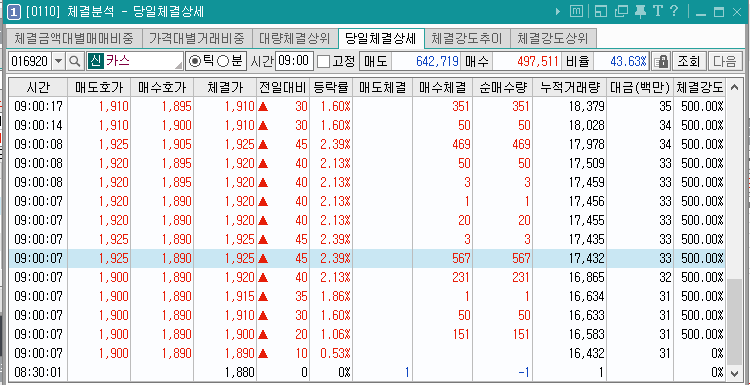The image size is (750, 385).
Task: Click the window layout icon in title bar
Action: click(x=601, y=12)
